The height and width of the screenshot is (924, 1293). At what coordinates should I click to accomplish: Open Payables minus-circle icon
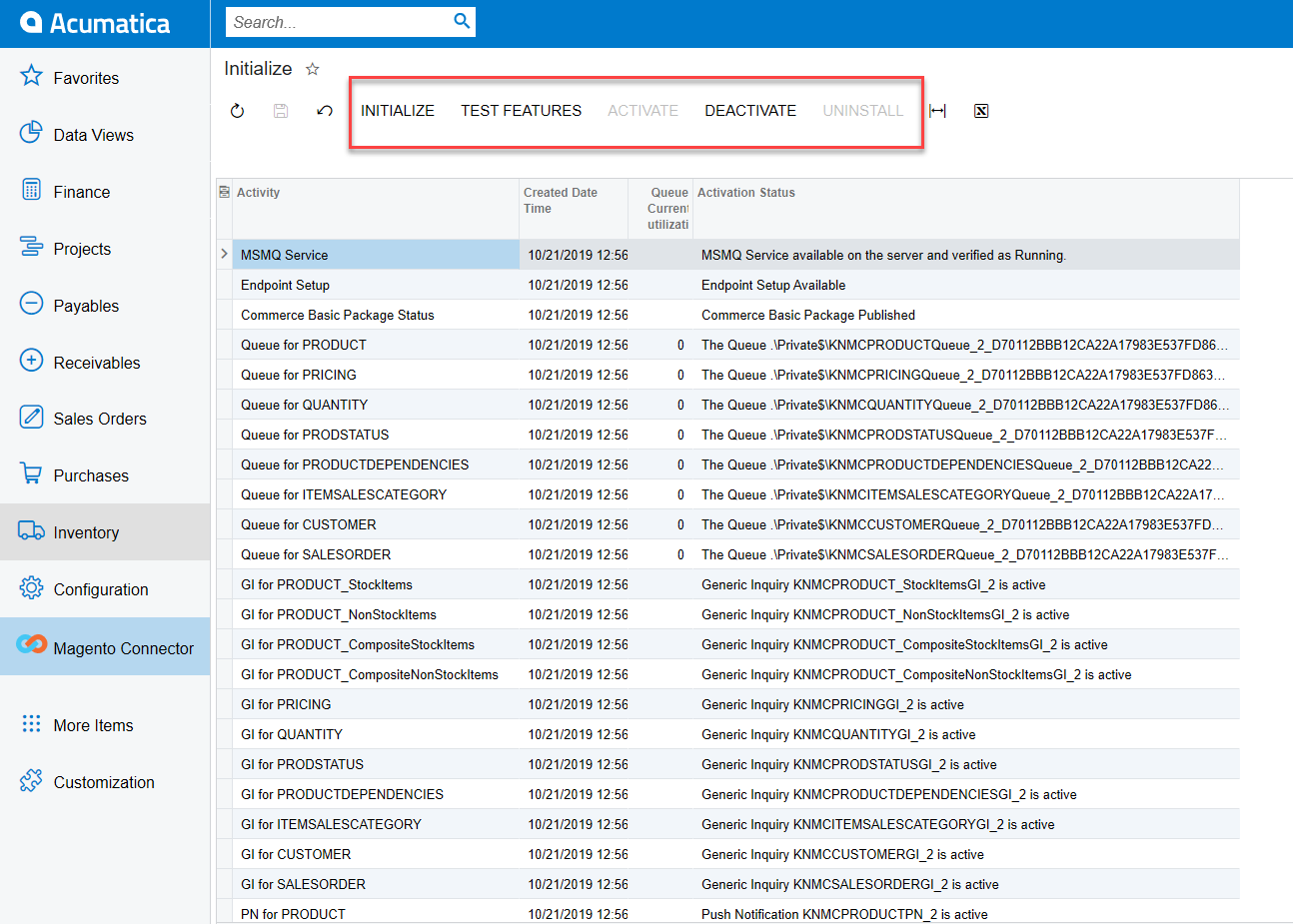[x=31, y=304]
